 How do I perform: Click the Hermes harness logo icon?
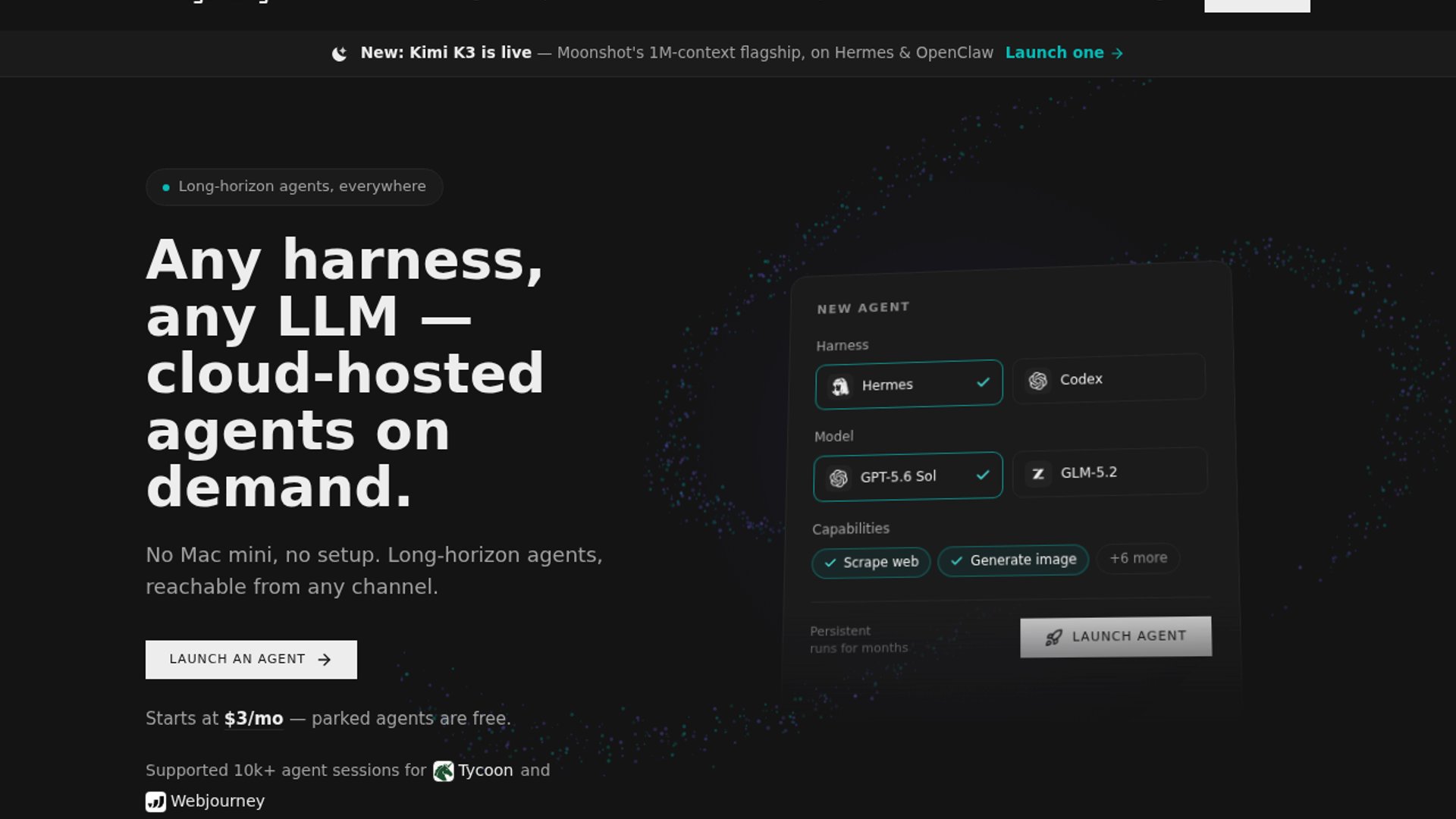(840, 387)
